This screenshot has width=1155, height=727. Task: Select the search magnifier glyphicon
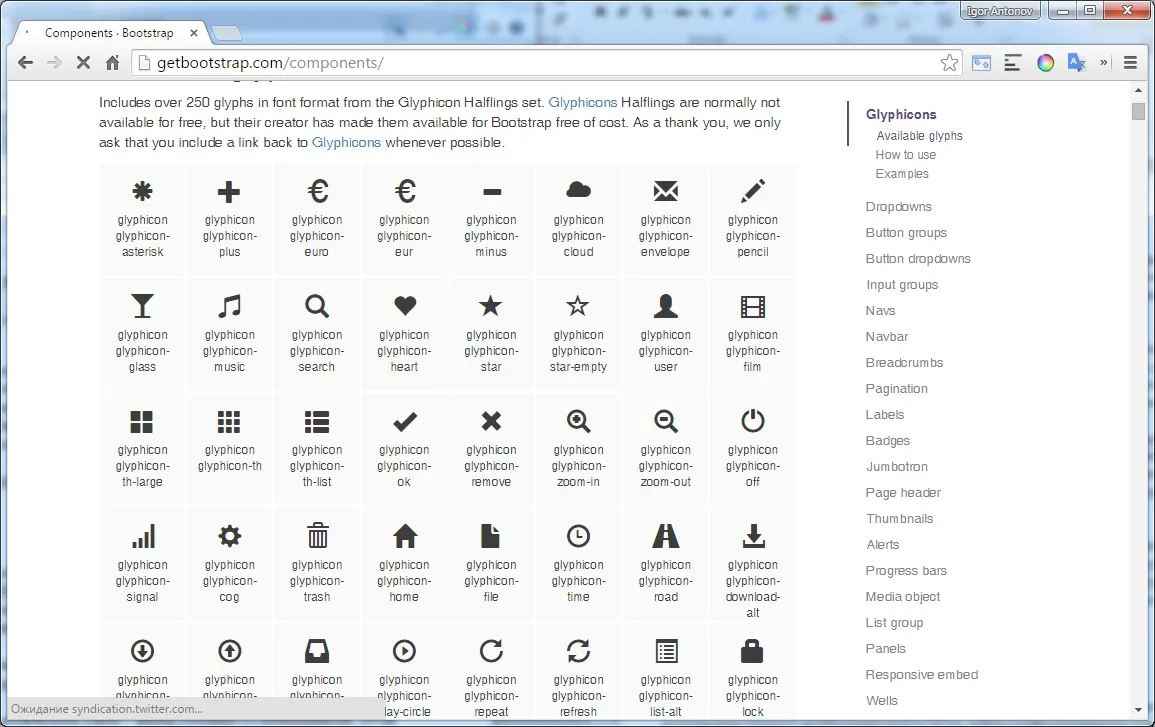tap(317, 306)
